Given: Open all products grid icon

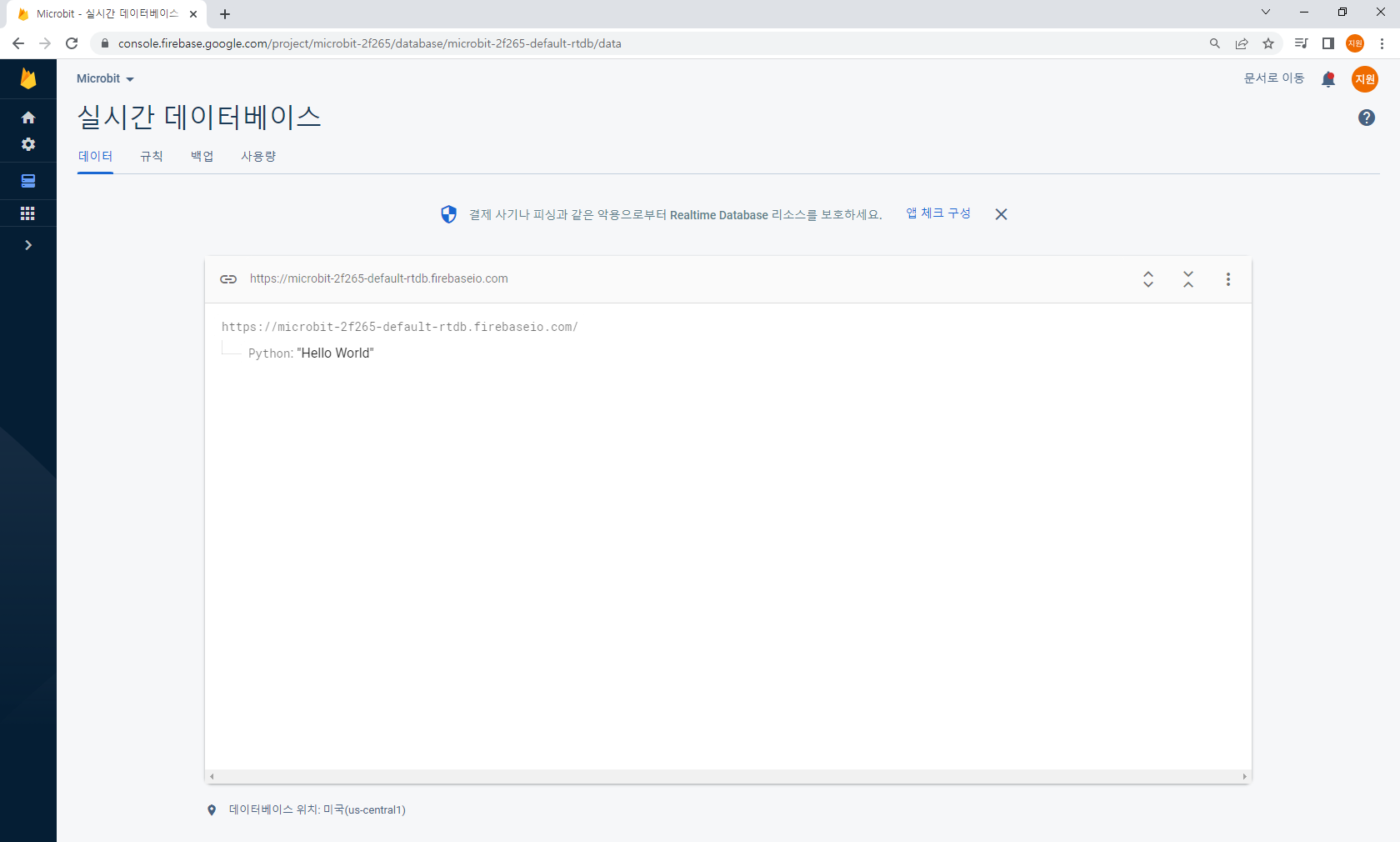Looking at the screenshot, I should pyautogui.click(x=28, y=213).
